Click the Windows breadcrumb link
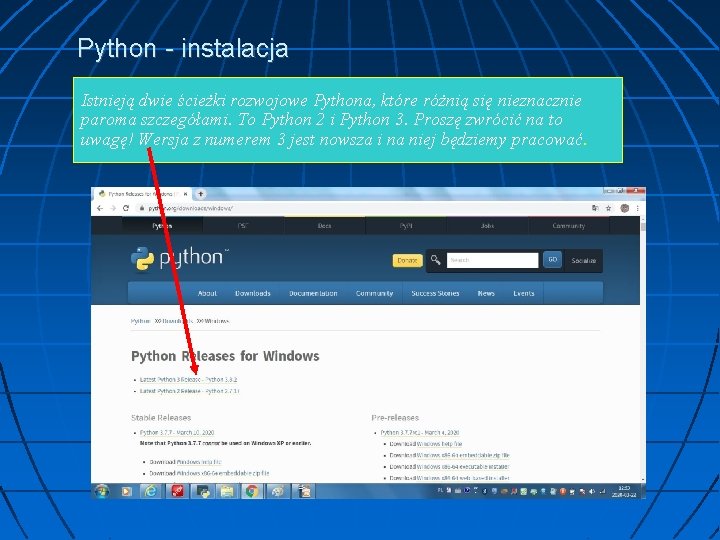This screenshot has height=540, width=720. (x=216, y=321)
